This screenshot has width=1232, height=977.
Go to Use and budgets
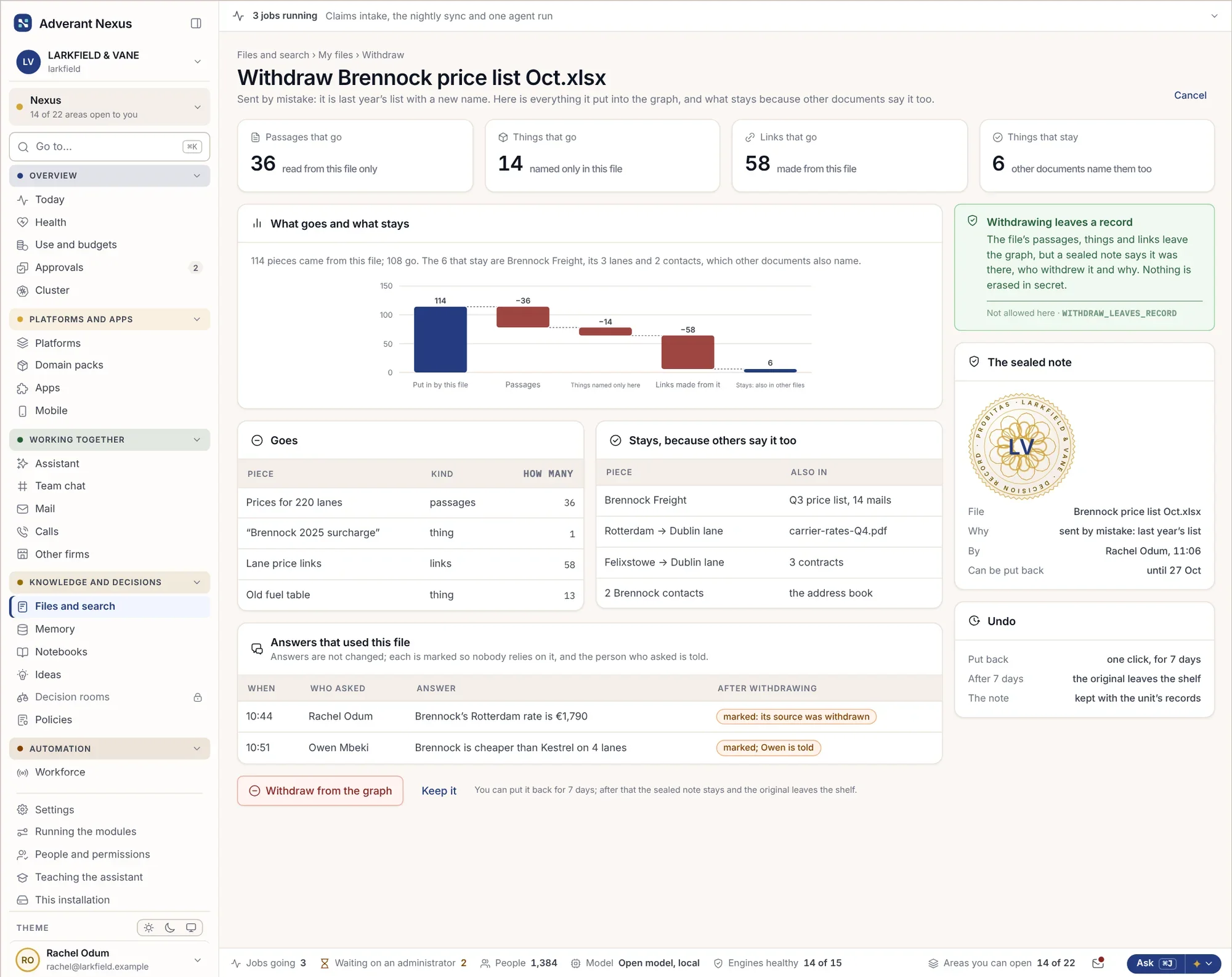pos(110,245)
